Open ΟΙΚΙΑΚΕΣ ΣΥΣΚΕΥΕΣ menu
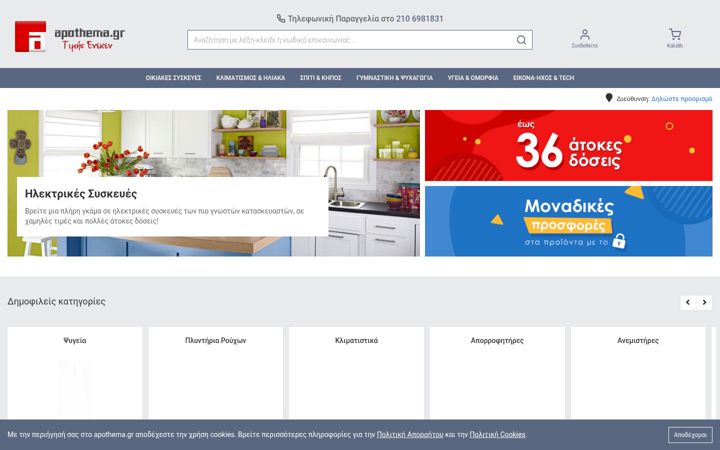720x450 pixels. pyautogui.click(x=174, y=78)
